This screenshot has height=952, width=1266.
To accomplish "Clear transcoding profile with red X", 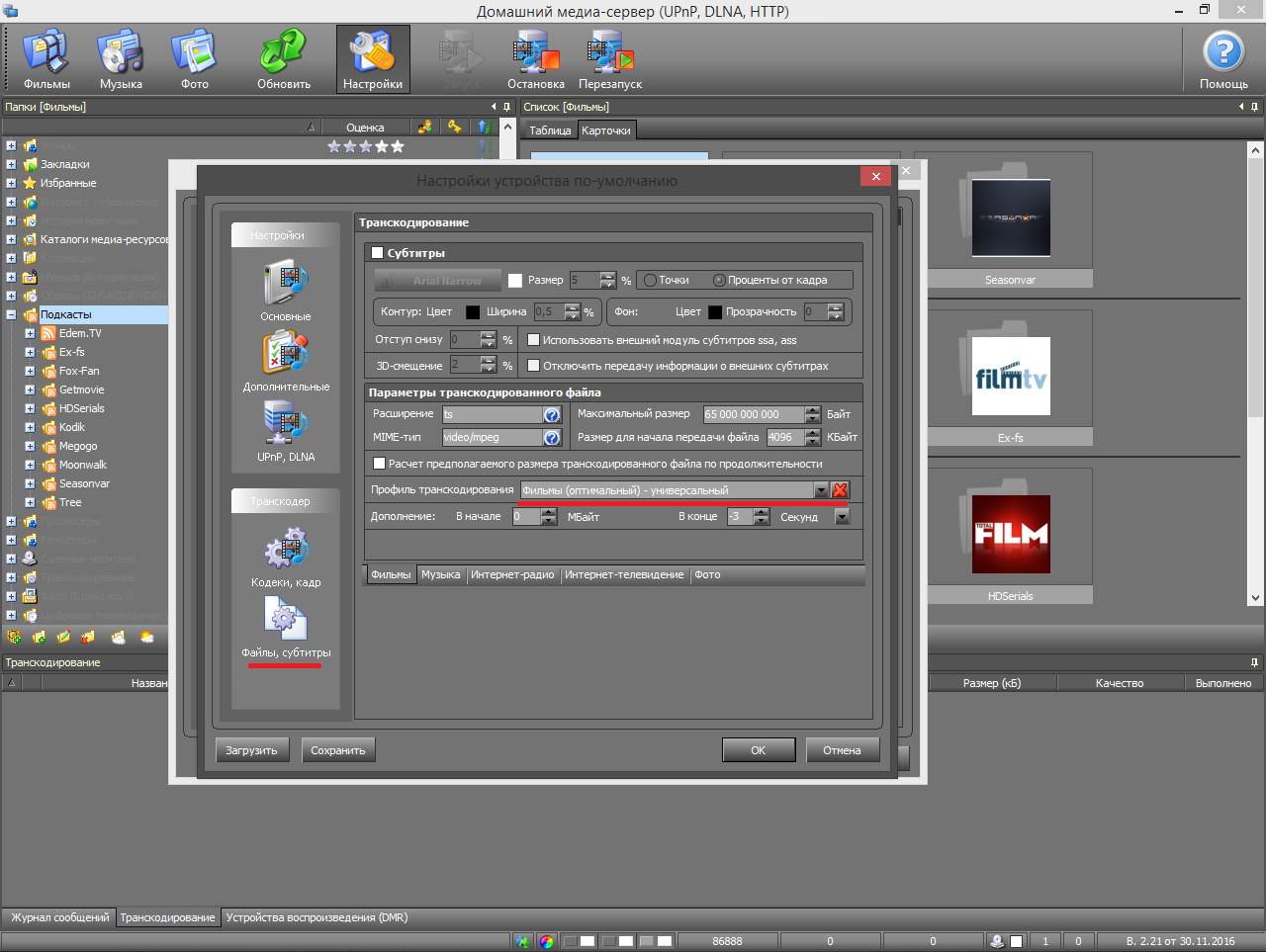I will 840,490.
